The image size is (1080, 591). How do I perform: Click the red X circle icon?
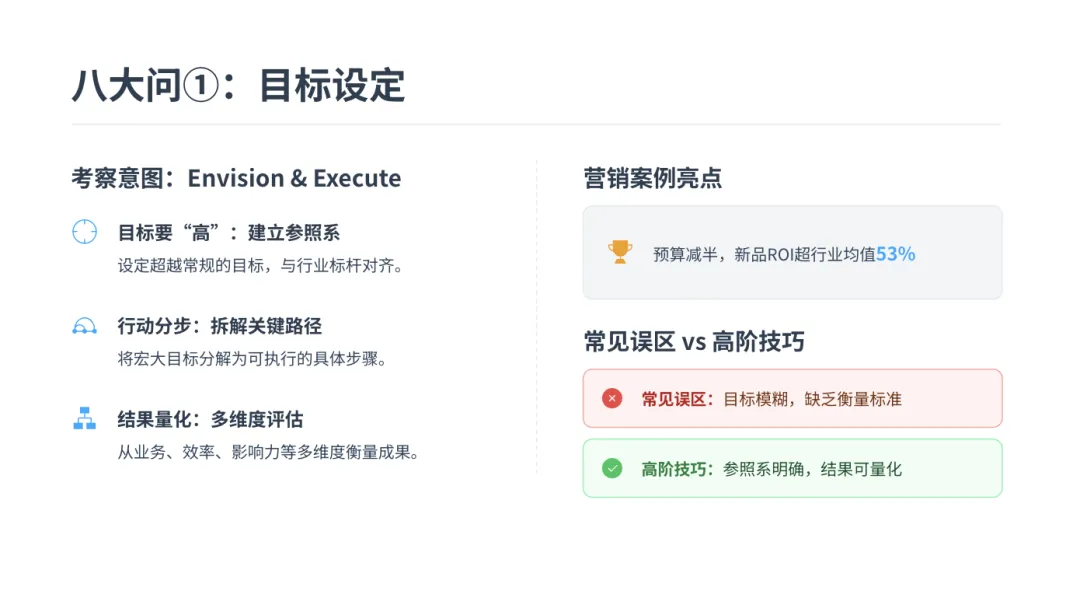point(612,399)
